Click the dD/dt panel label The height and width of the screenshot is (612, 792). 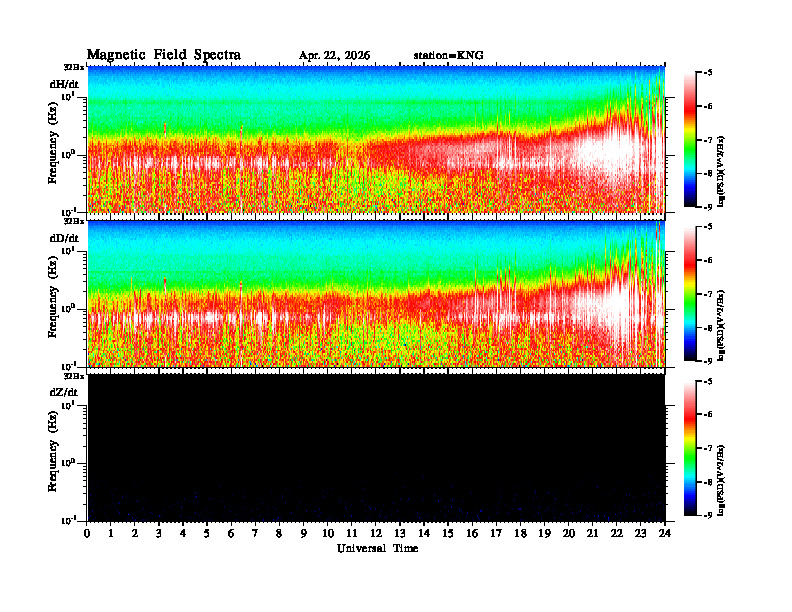(x=64, y=238)
